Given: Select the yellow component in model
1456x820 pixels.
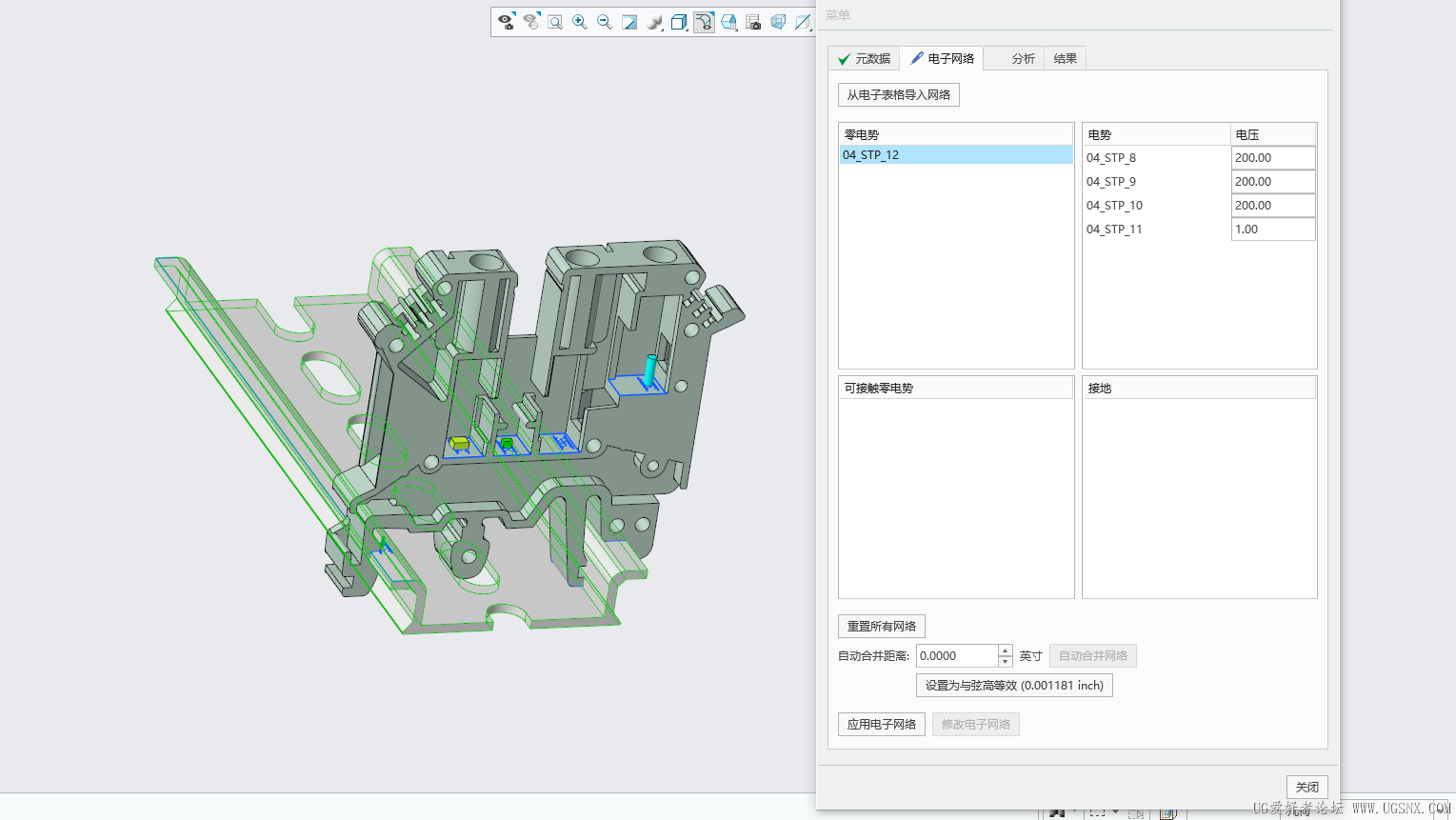Looking at the screenshot, I should (460, 443).
